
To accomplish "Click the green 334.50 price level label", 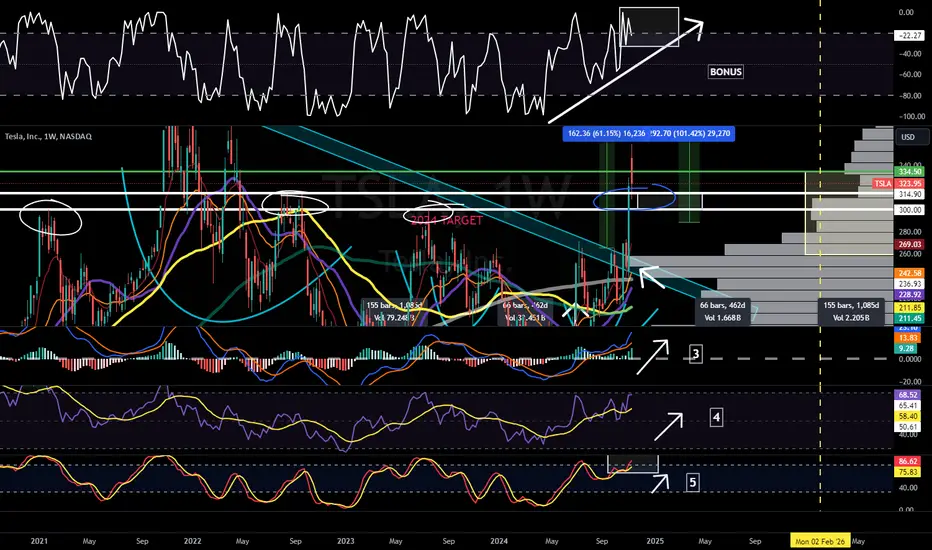I will pyautogui.click(x=910, y=172).
